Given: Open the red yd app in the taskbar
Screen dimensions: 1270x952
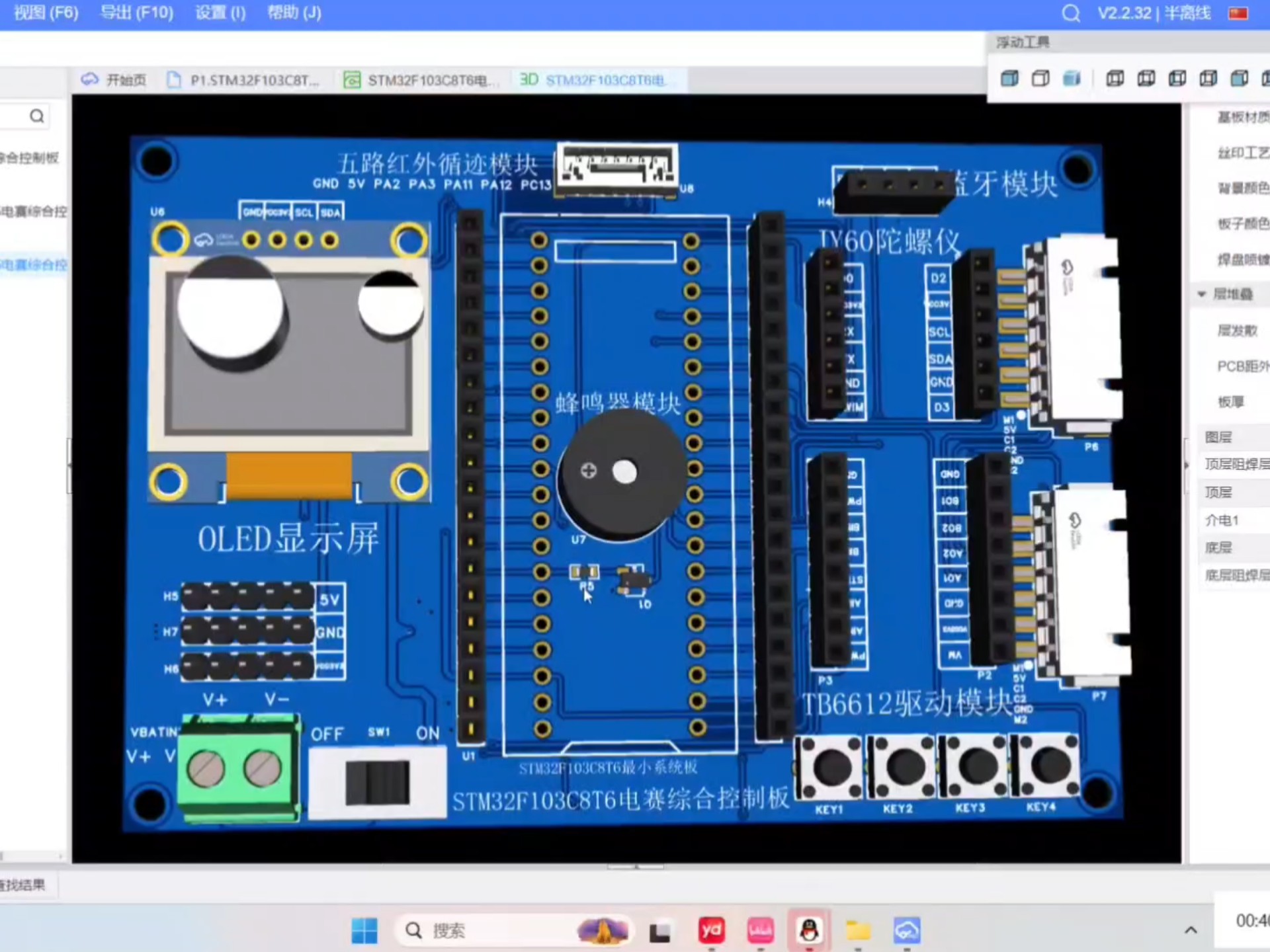Looking at the screenshot, I should coord(712,931).
